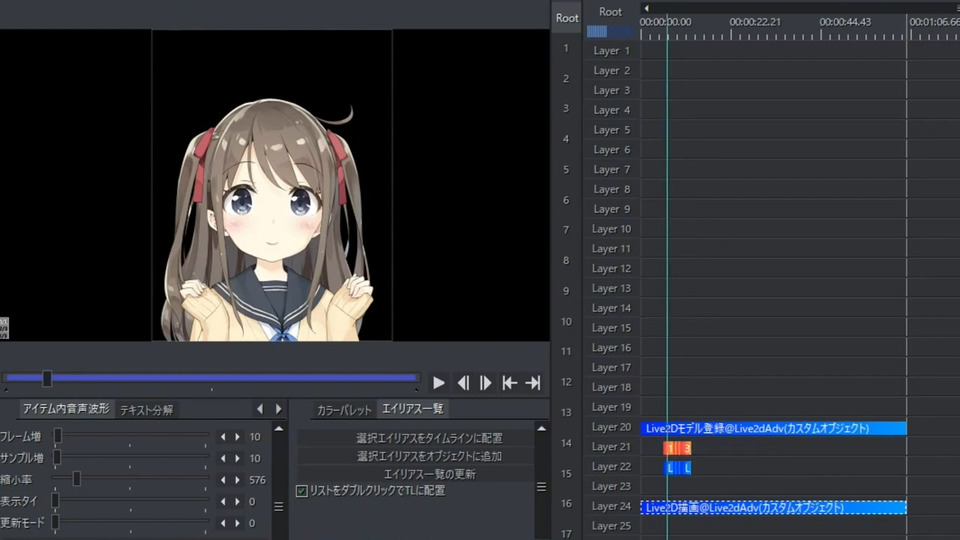Click the フレーム増 value field 10
Image resolution: width=960 pixels, height=540 pixels.
[x=255, y=437]
